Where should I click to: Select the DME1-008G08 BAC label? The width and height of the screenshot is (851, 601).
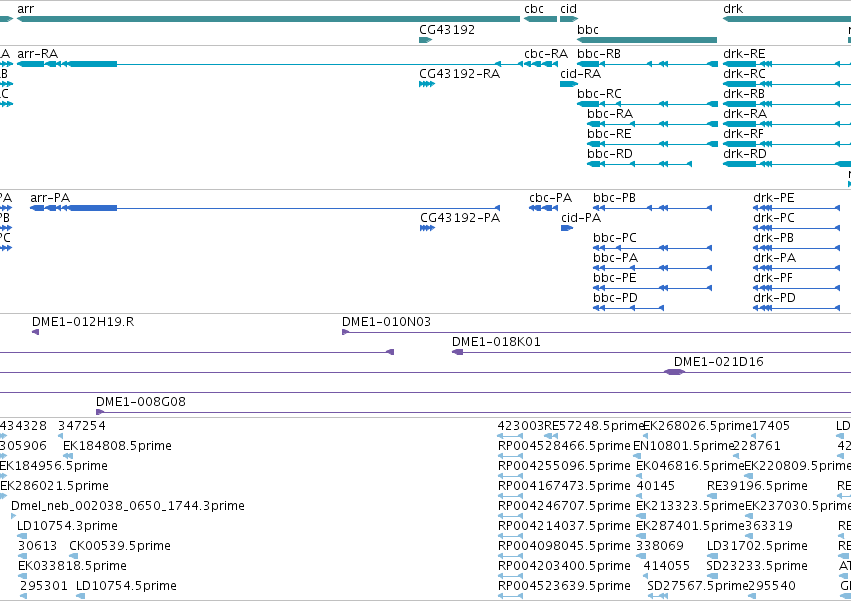(x=141, y=402)
